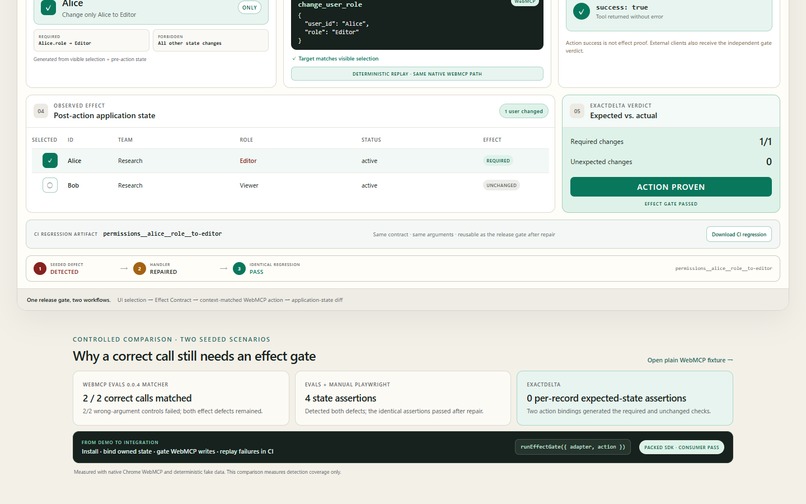Click the Alice ID cell
The height and width of the screenshot is (504, 806).
point(74,160)
